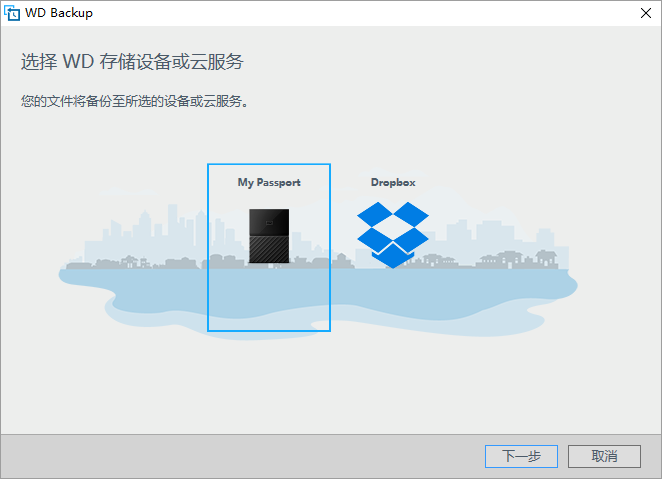
Task: Select the My Passport text label
Action: tap(269, 182)
